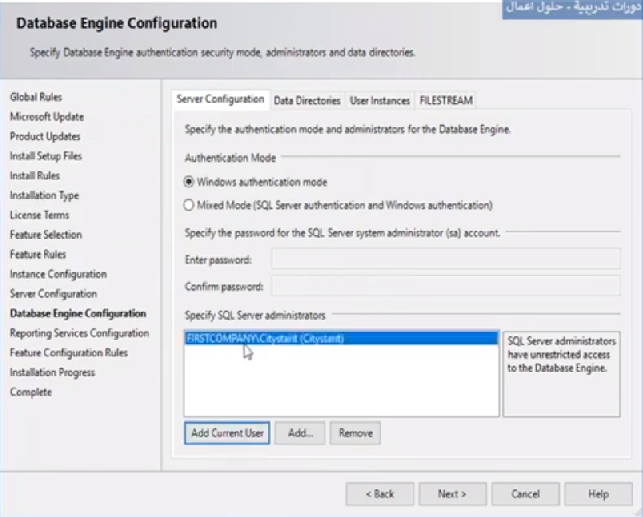This screenshot has height=517, width=643.
Task: Select Windows authentication mode radio button
Action: click(x=189, y=182)
